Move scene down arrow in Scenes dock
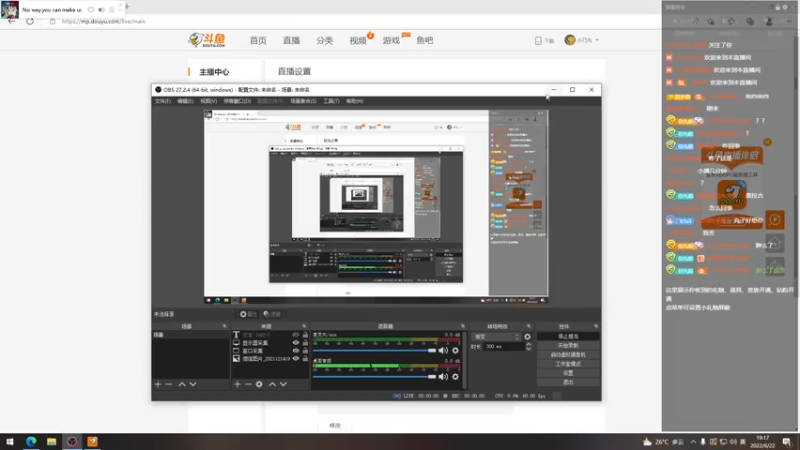 [x=193, y=384]
